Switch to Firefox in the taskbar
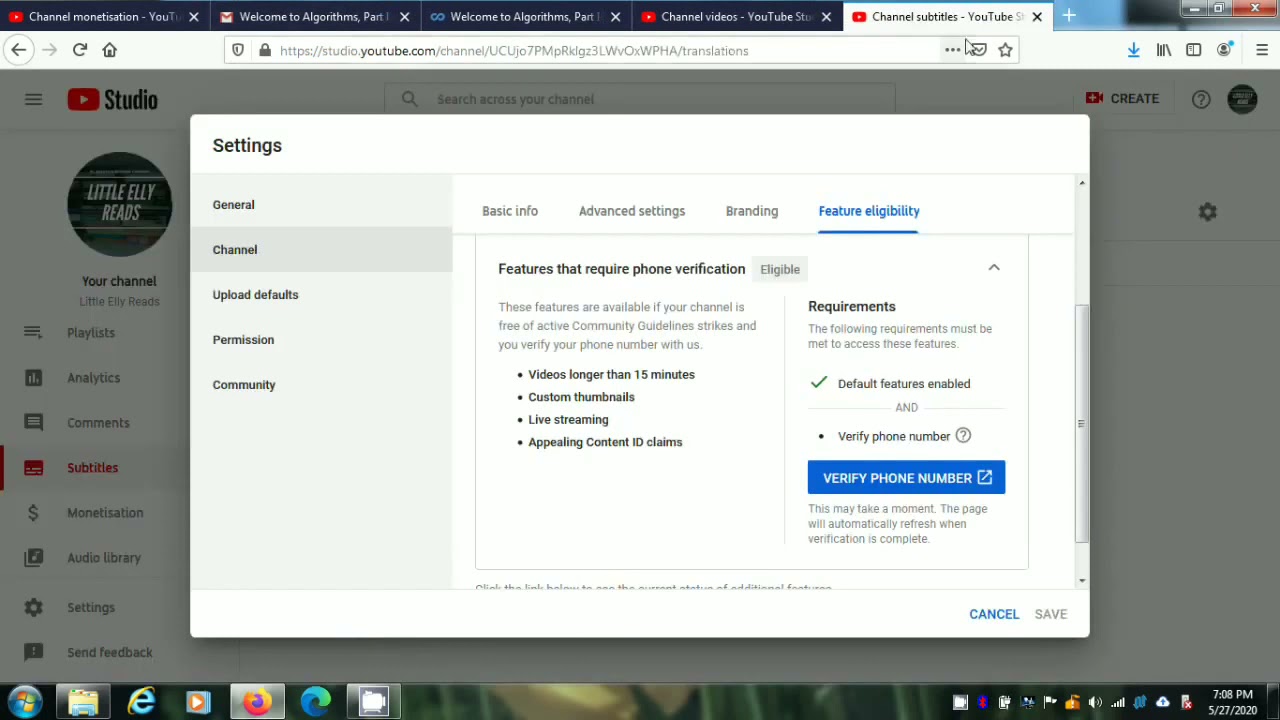 click(x=257, y=702)
